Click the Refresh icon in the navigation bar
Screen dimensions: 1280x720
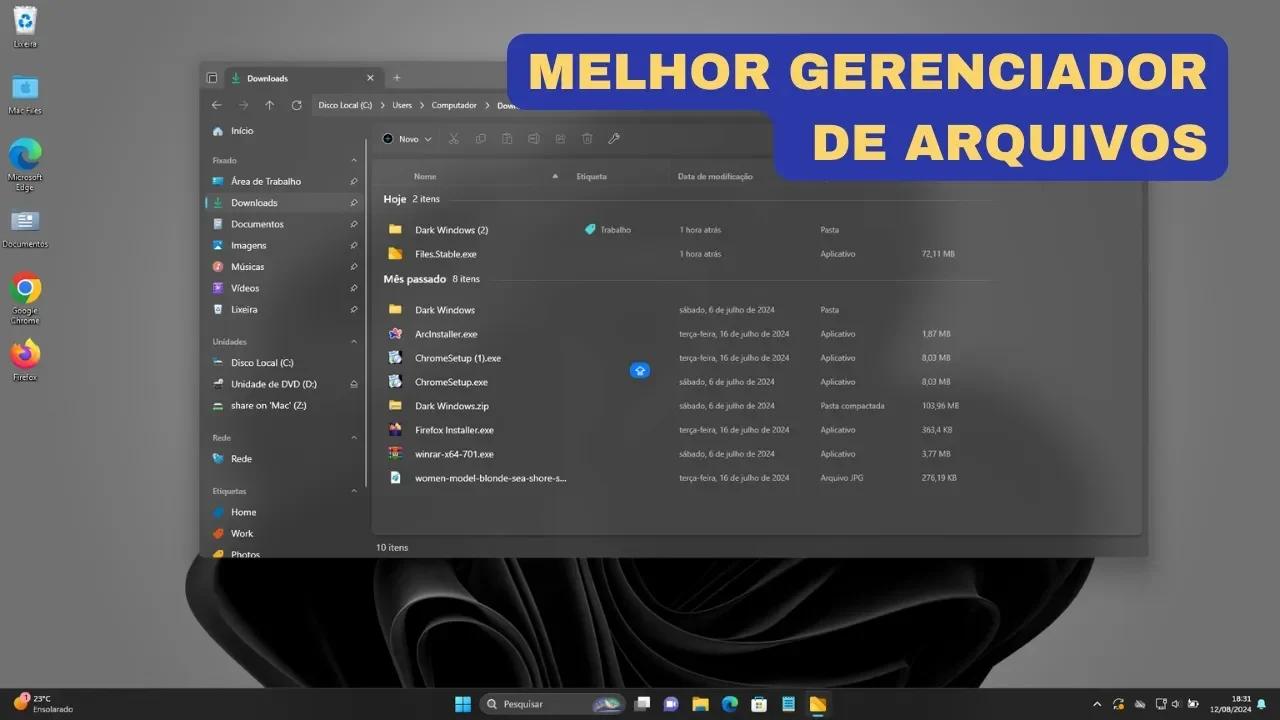tap(296, 104)
